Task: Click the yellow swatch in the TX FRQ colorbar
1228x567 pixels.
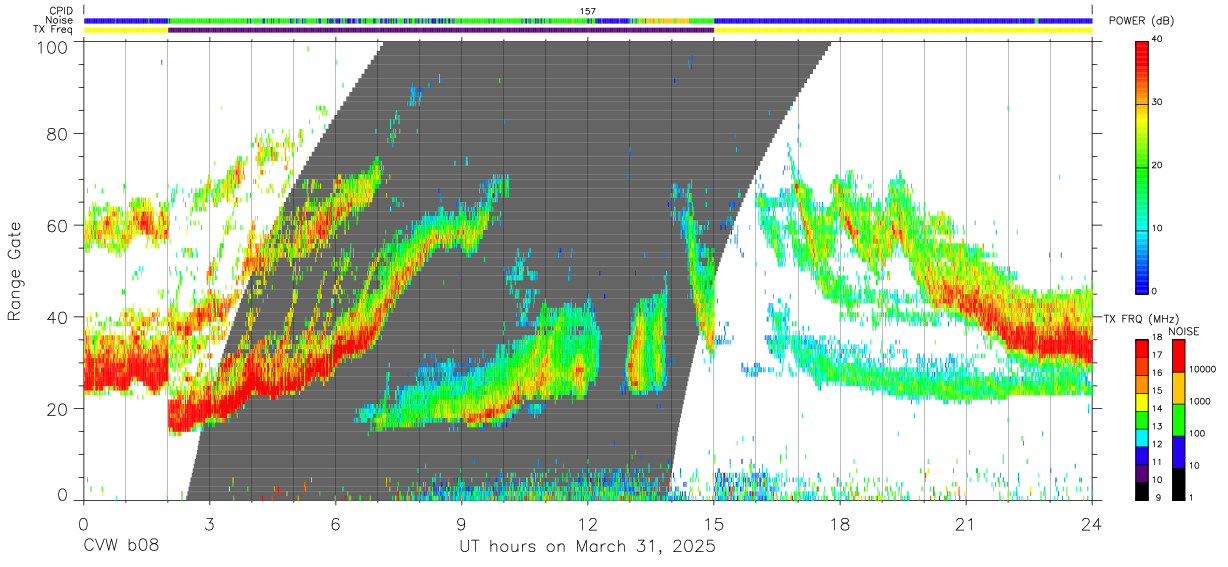Action: pos(1141,401)
